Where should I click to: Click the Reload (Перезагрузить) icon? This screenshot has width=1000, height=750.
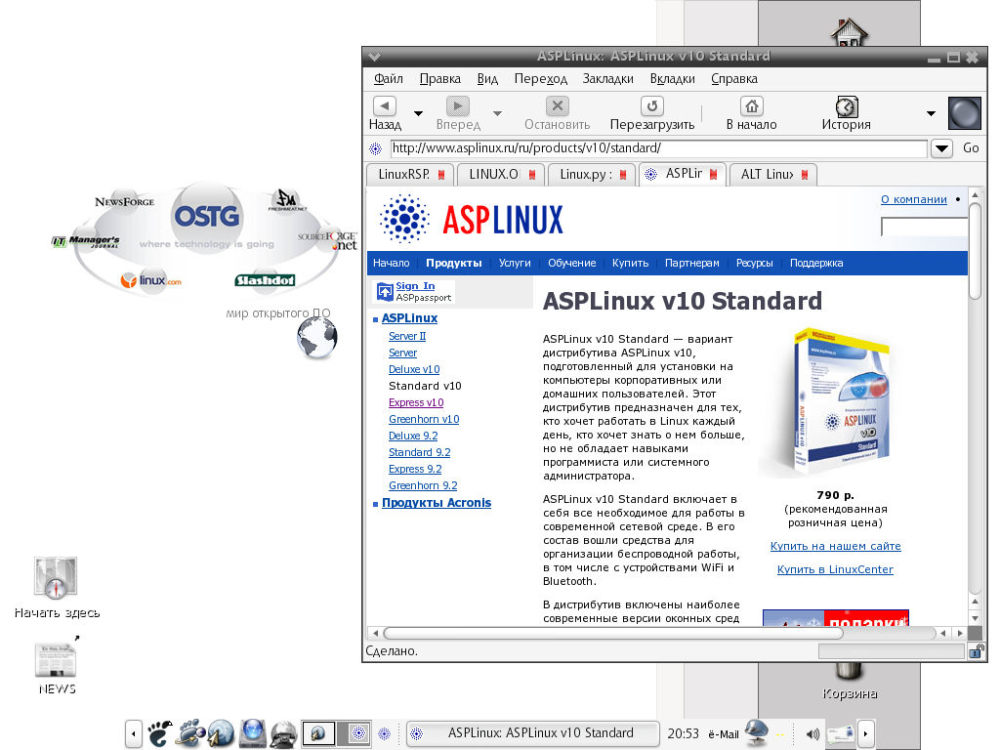[652, 106]
